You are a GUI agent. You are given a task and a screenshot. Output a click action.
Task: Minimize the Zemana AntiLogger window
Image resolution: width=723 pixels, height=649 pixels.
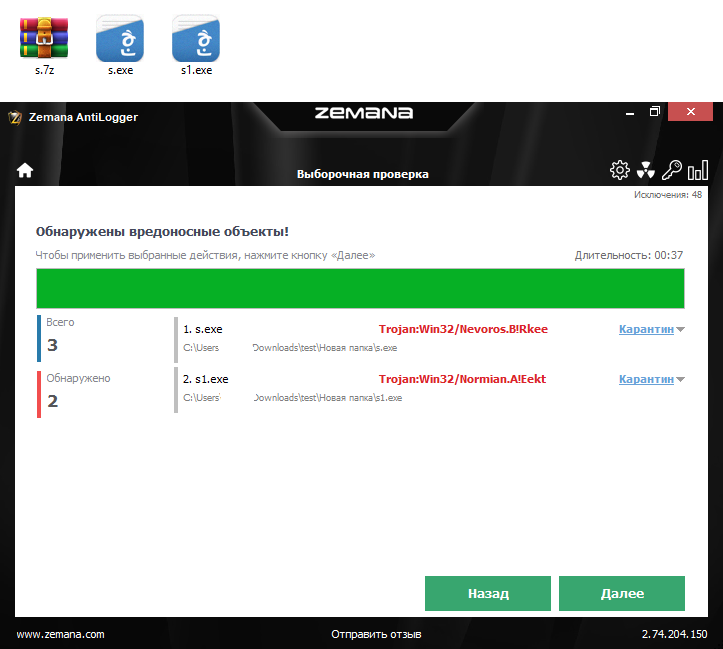pyautogui.click(x=630, y=112)
